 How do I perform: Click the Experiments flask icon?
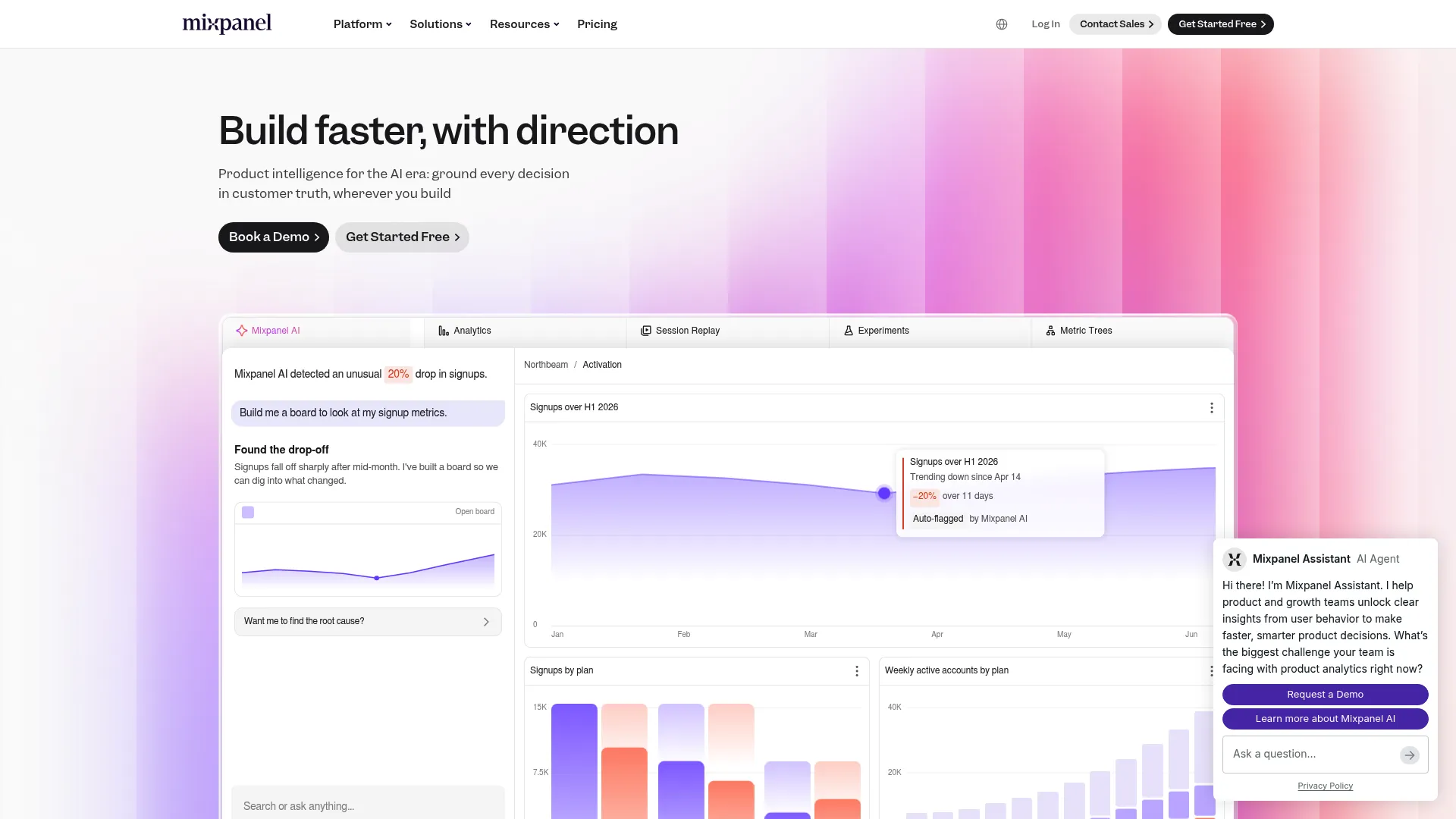(849, 331)
